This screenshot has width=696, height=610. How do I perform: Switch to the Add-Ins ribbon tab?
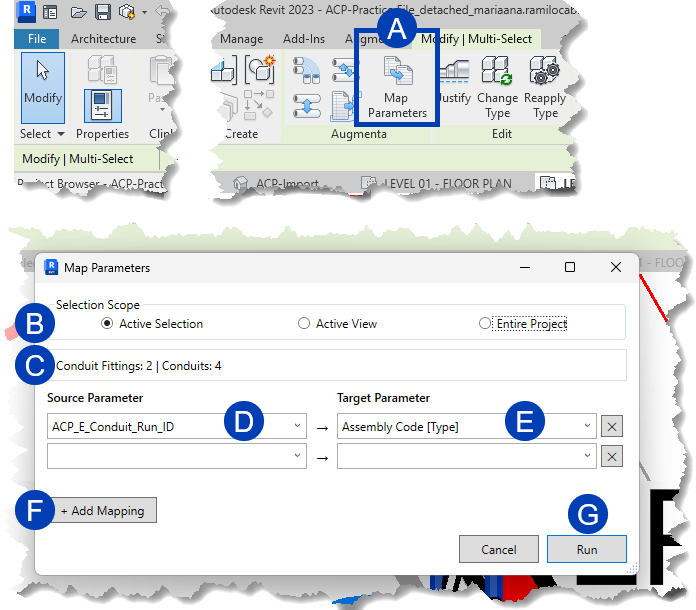click(304, 39)
